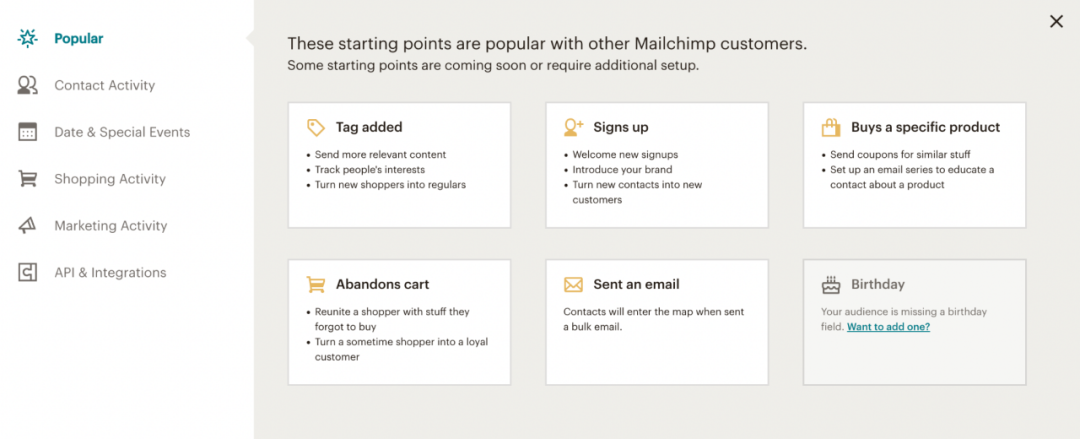This screenshot has width=1080, height=439.
Task: Click the Popular starburst icon
Action: pyautogui.click(x=28, y=39)
